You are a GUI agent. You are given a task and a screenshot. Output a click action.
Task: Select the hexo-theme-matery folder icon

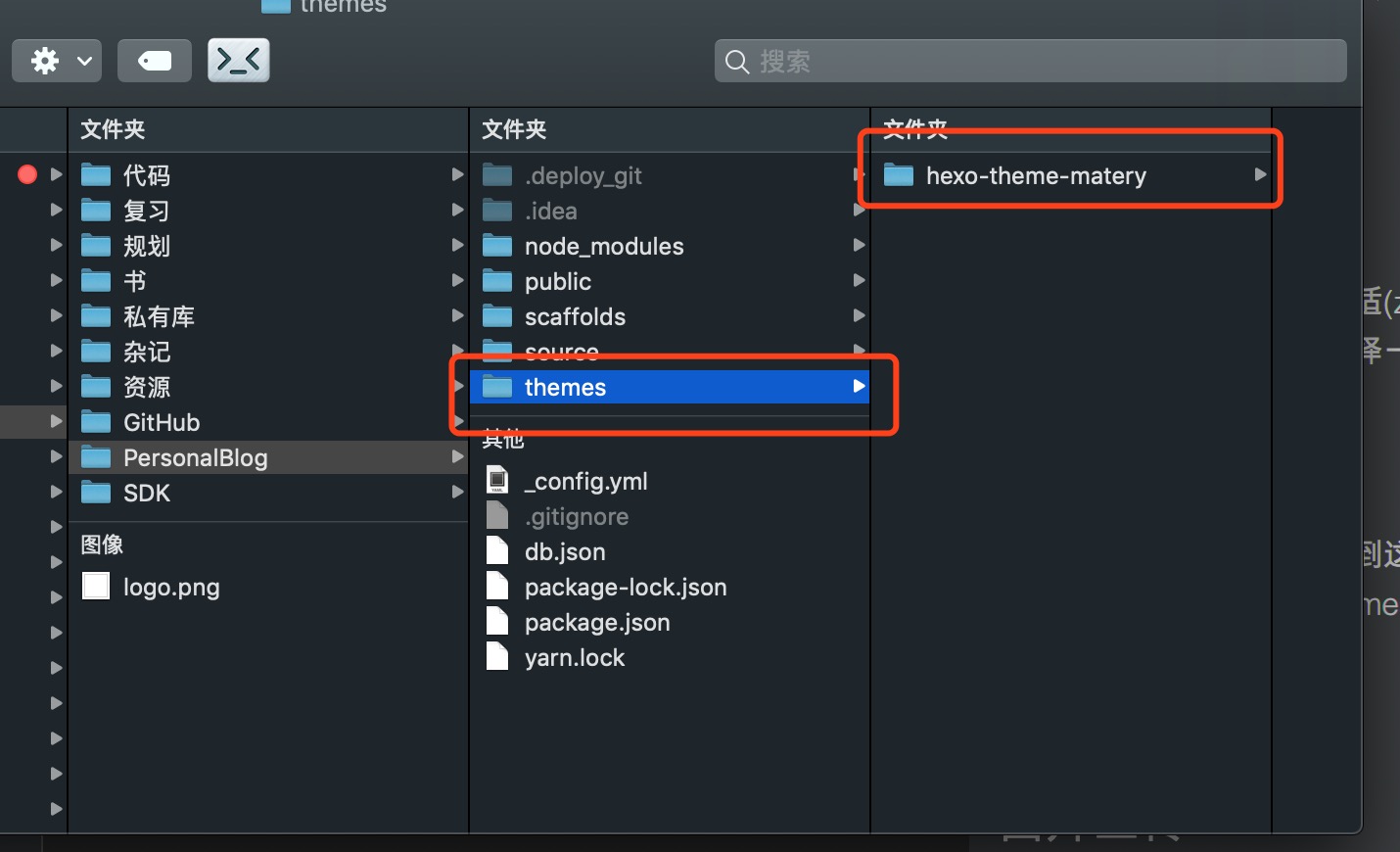click(899, 175)
